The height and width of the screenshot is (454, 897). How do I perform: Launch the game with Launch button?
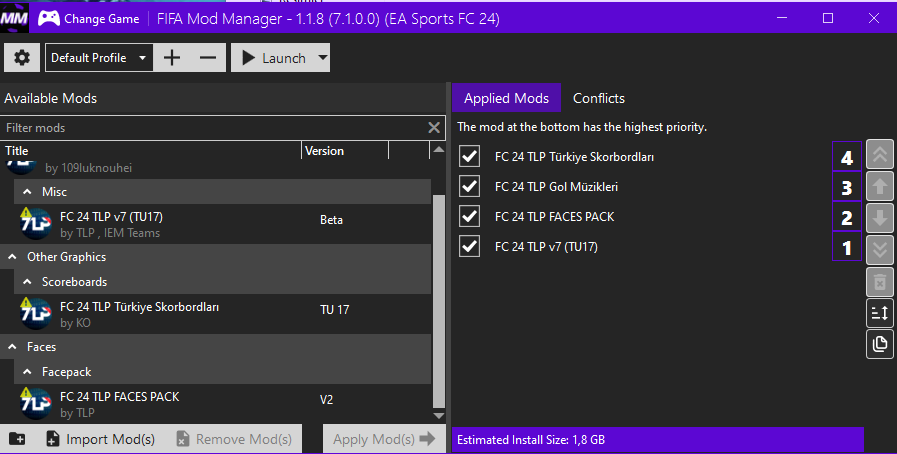[274, 58]
